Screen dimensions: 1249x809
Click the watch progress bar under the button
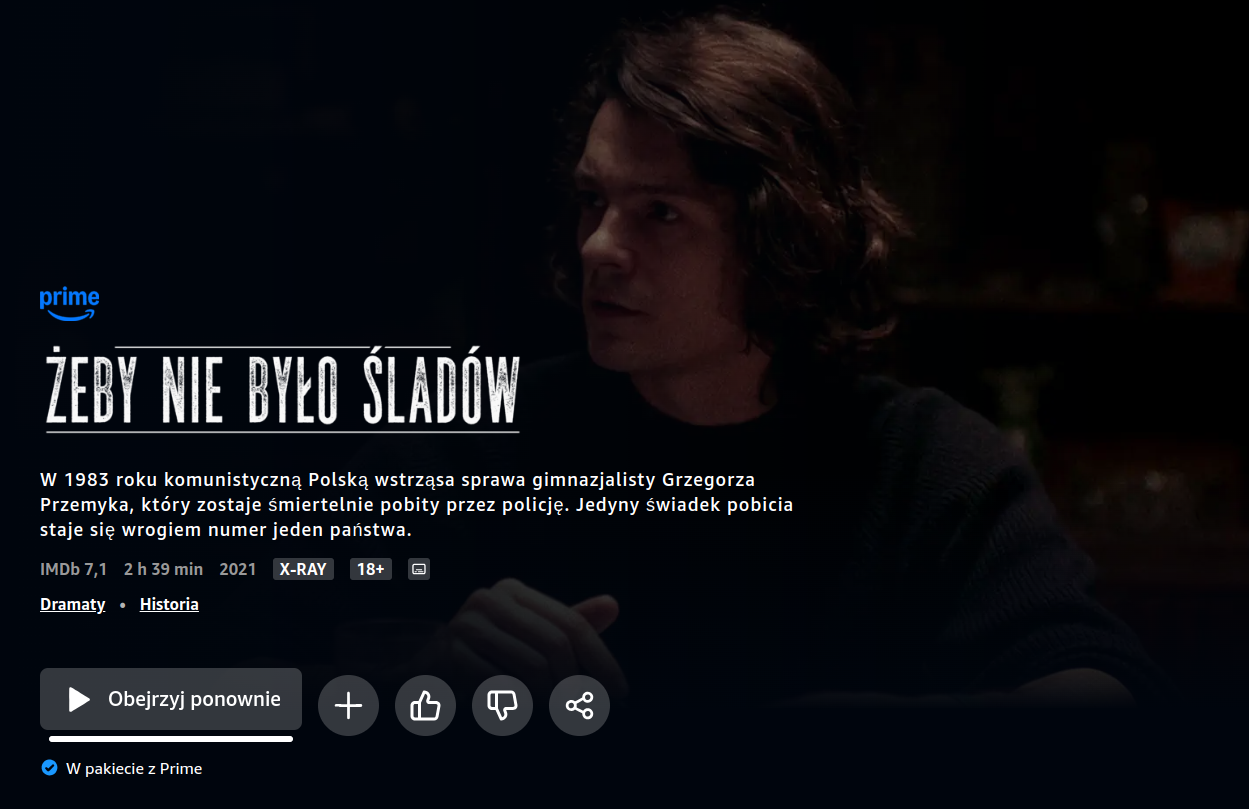(x=171, y=739)
